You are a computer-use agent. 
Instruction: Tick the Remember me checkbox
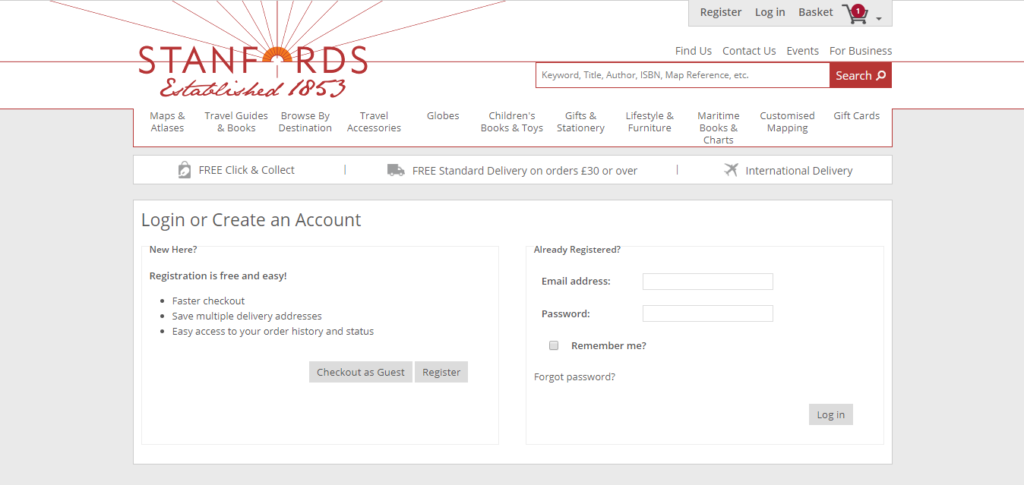pos(554,346)
